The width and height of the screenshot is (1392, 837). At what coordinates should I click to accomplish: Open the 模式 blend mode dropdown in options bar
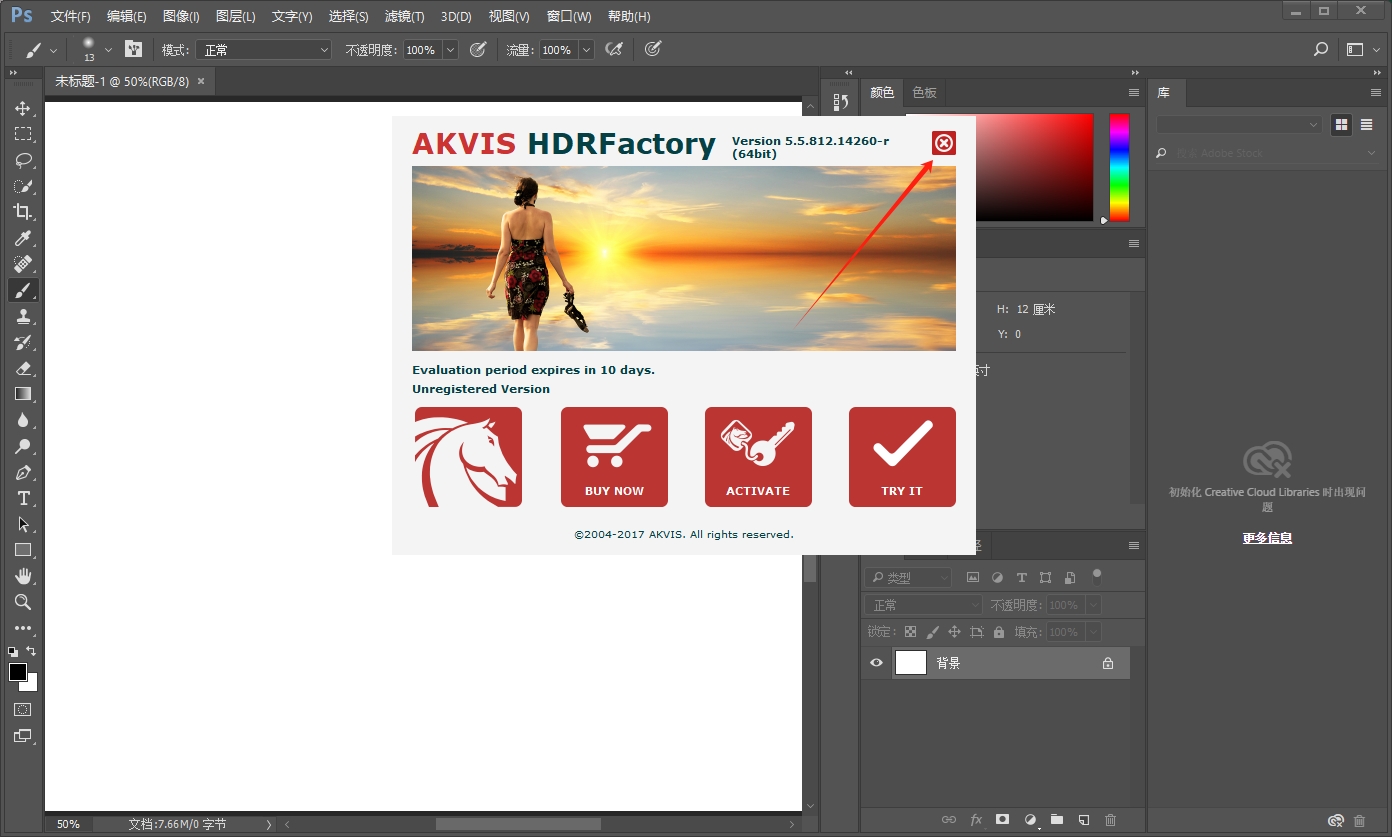point(263,49)
